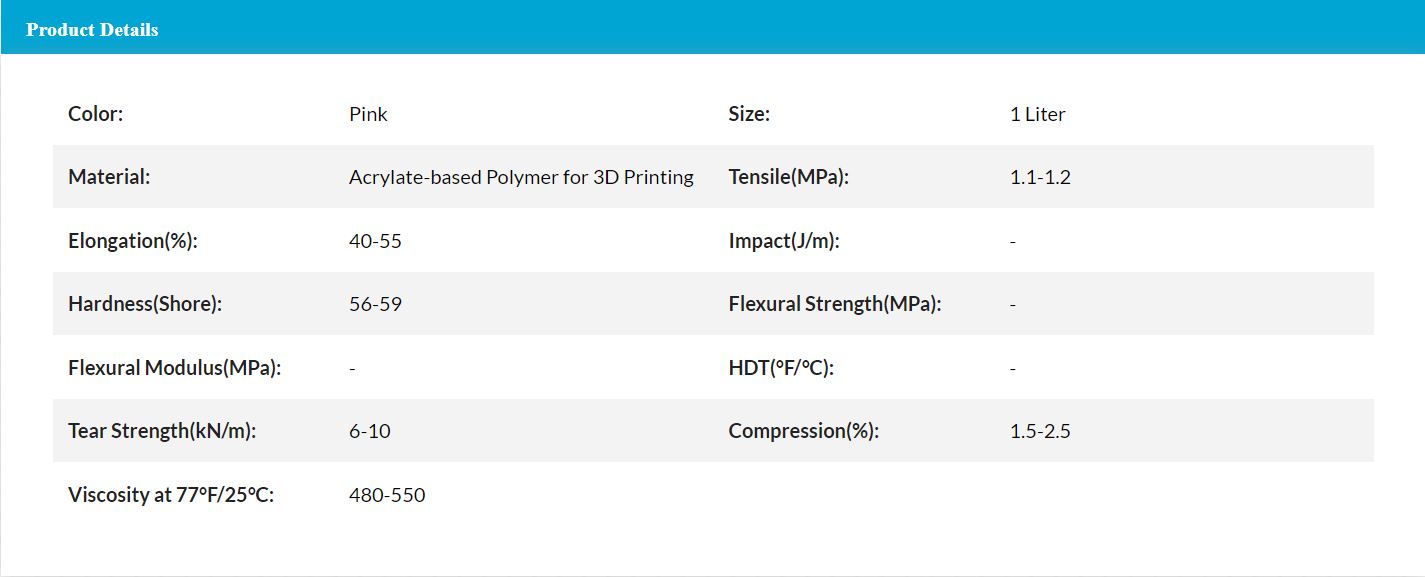Screen dimensions: 1425x577
Task: Select Acrylate-based Polymer for 3D Printing text
Action: (521, 177)
